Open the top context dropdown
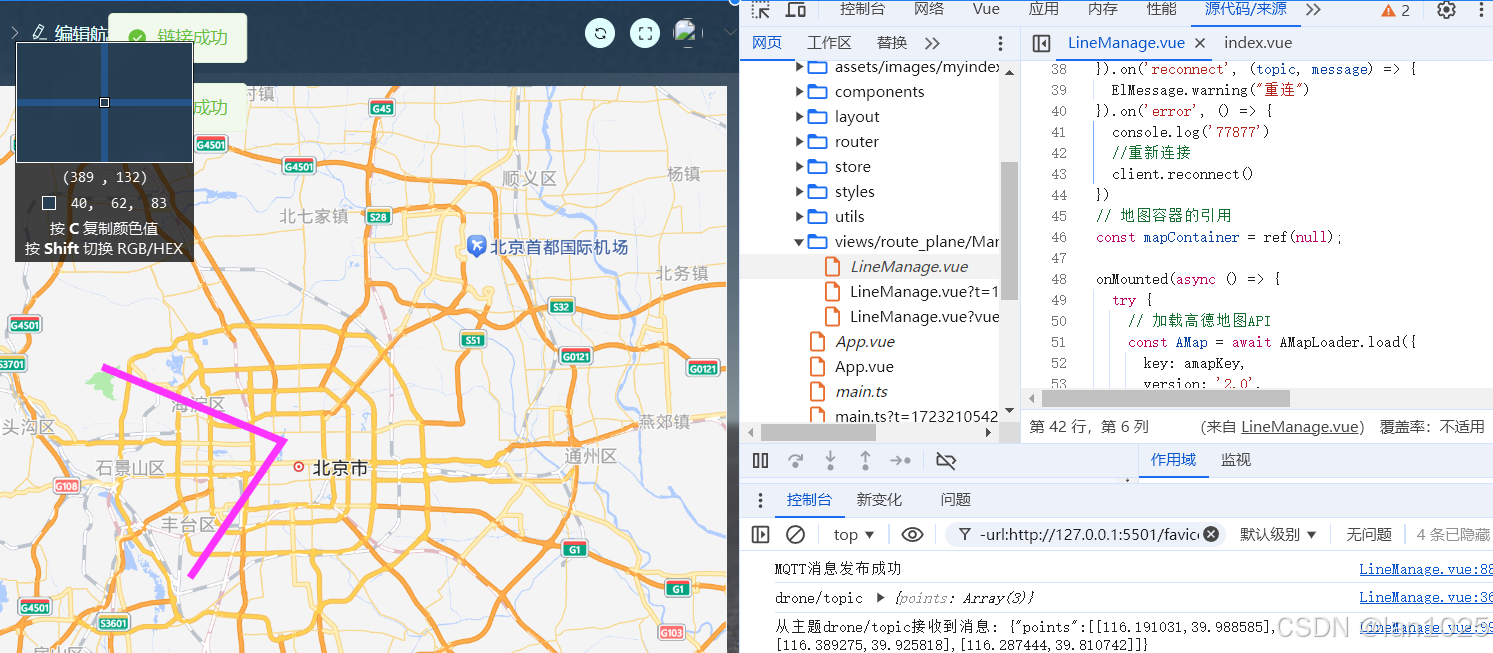This screenshot has height=653, width=1493. 853,534
